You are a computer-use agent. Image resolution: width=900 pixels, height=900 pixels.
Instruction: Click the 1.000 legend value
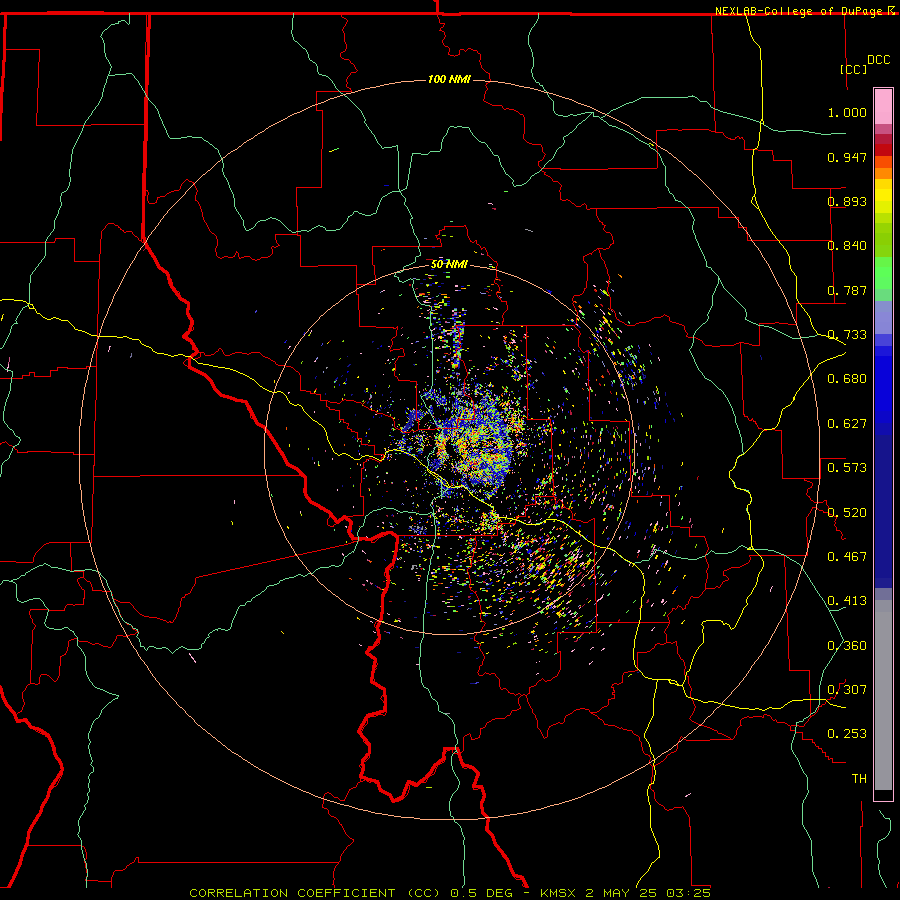pos(847,112)
